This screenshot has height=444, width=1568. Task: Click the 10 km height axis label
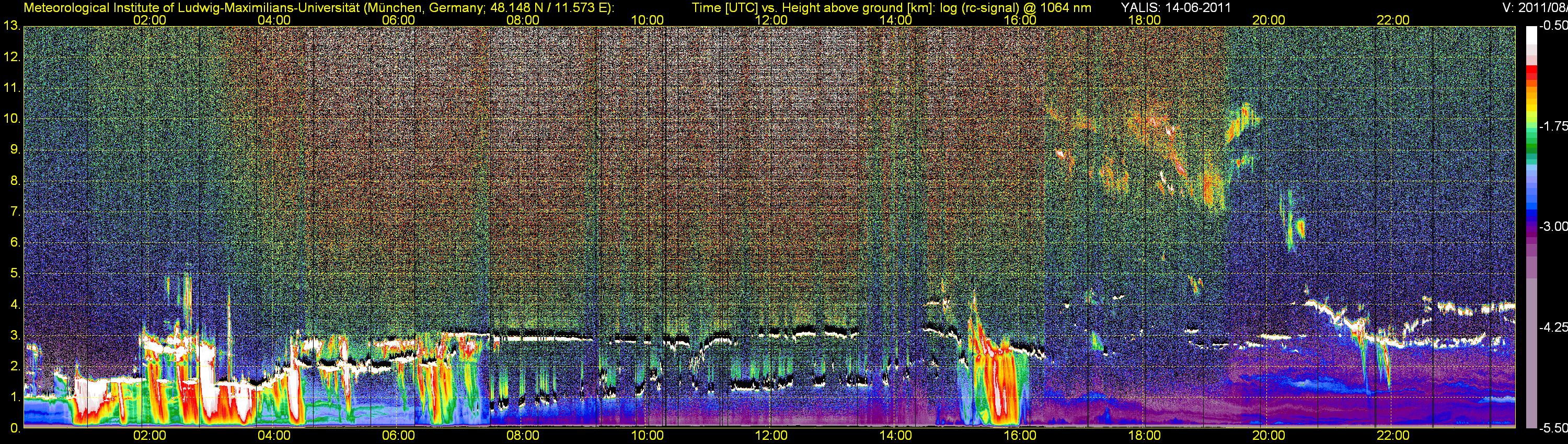click(11, 119)
